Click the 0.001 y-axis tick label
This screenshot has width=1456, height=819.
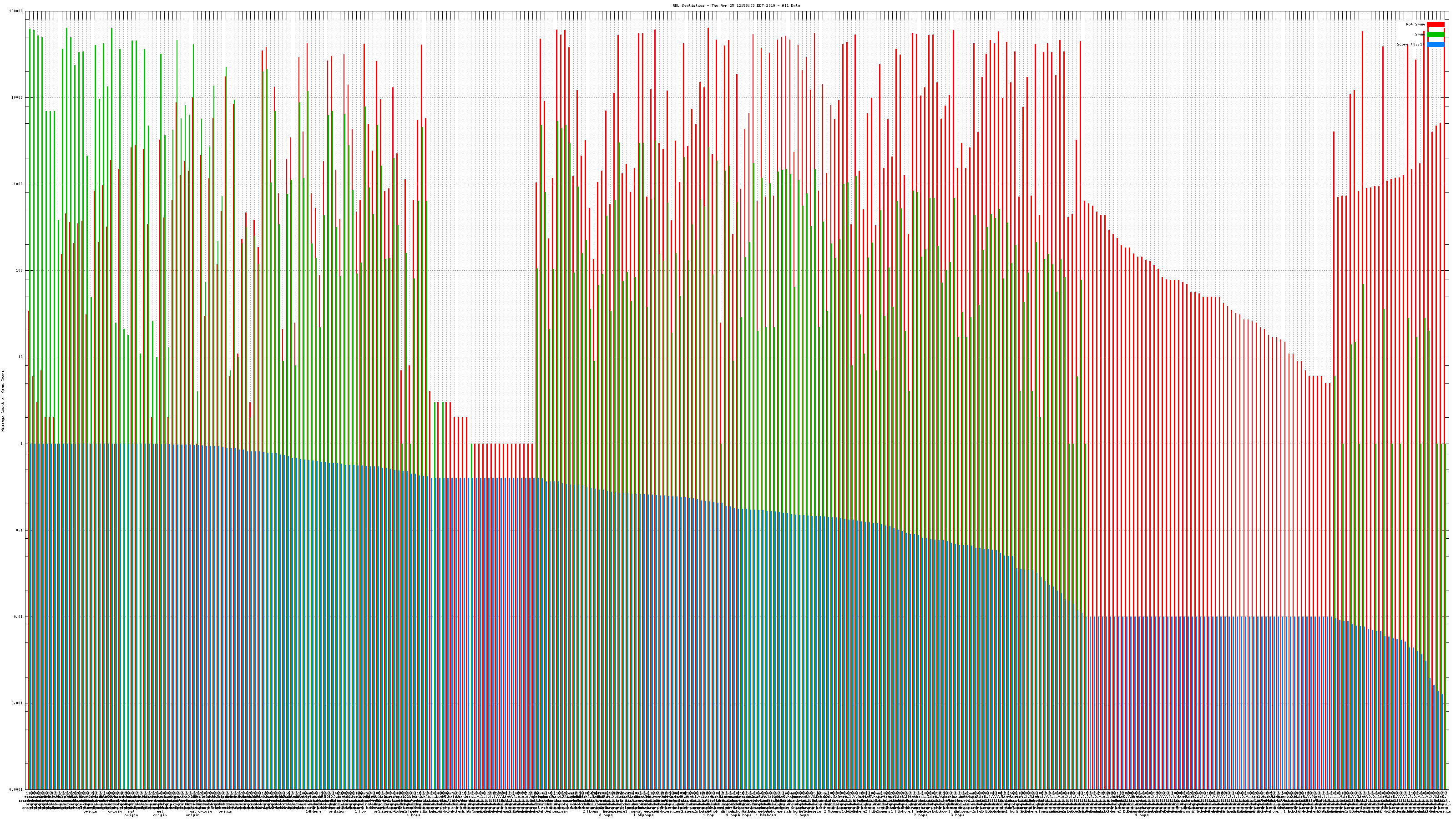[18, 703]
